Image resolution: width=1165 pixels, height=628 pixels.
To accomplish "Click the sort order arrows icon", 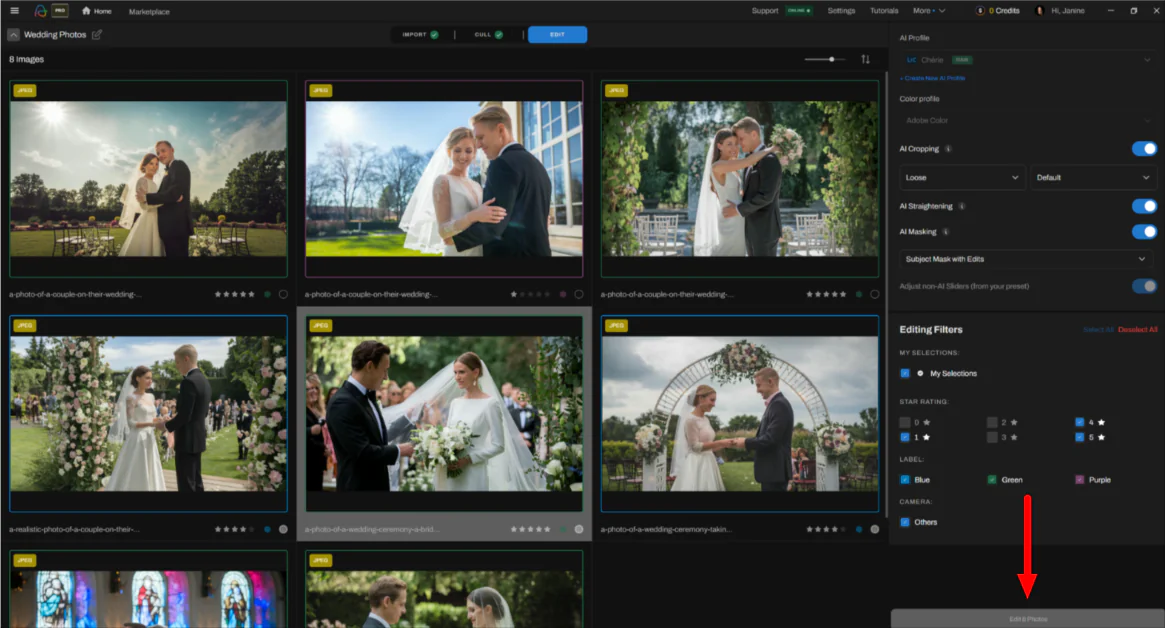I will [x=866, y=59].
